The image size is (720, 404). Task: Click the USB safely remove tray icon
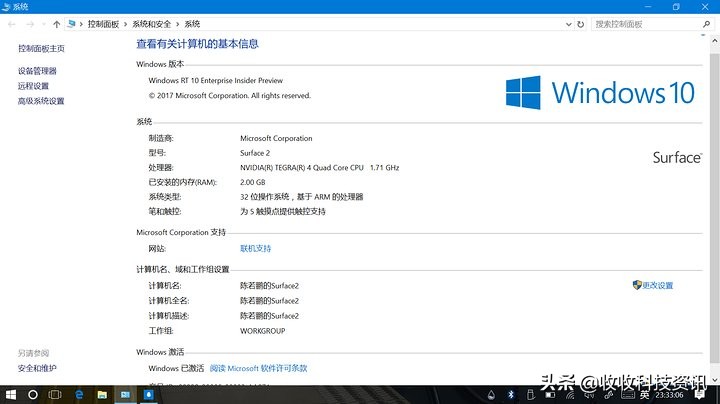pos(530,395)
